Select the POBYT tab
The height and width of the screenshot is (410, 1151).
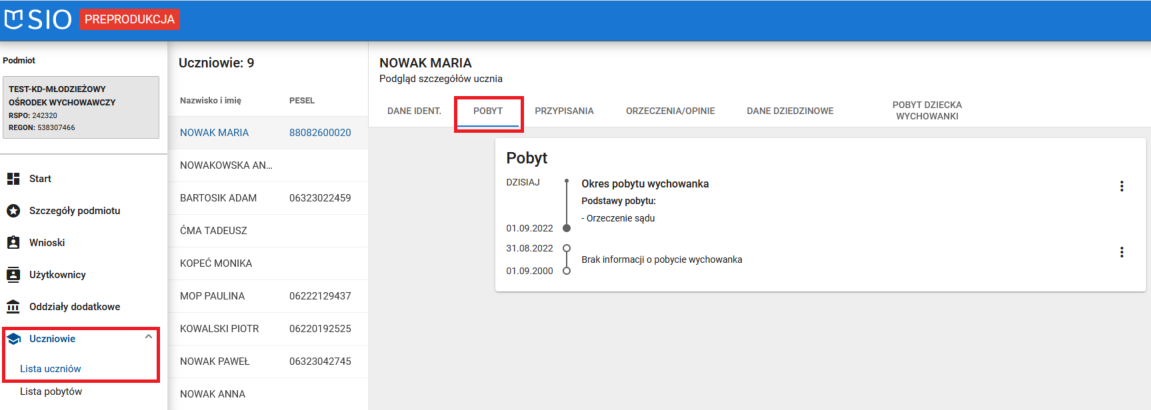pyautogui.click(x=487, y=111)
